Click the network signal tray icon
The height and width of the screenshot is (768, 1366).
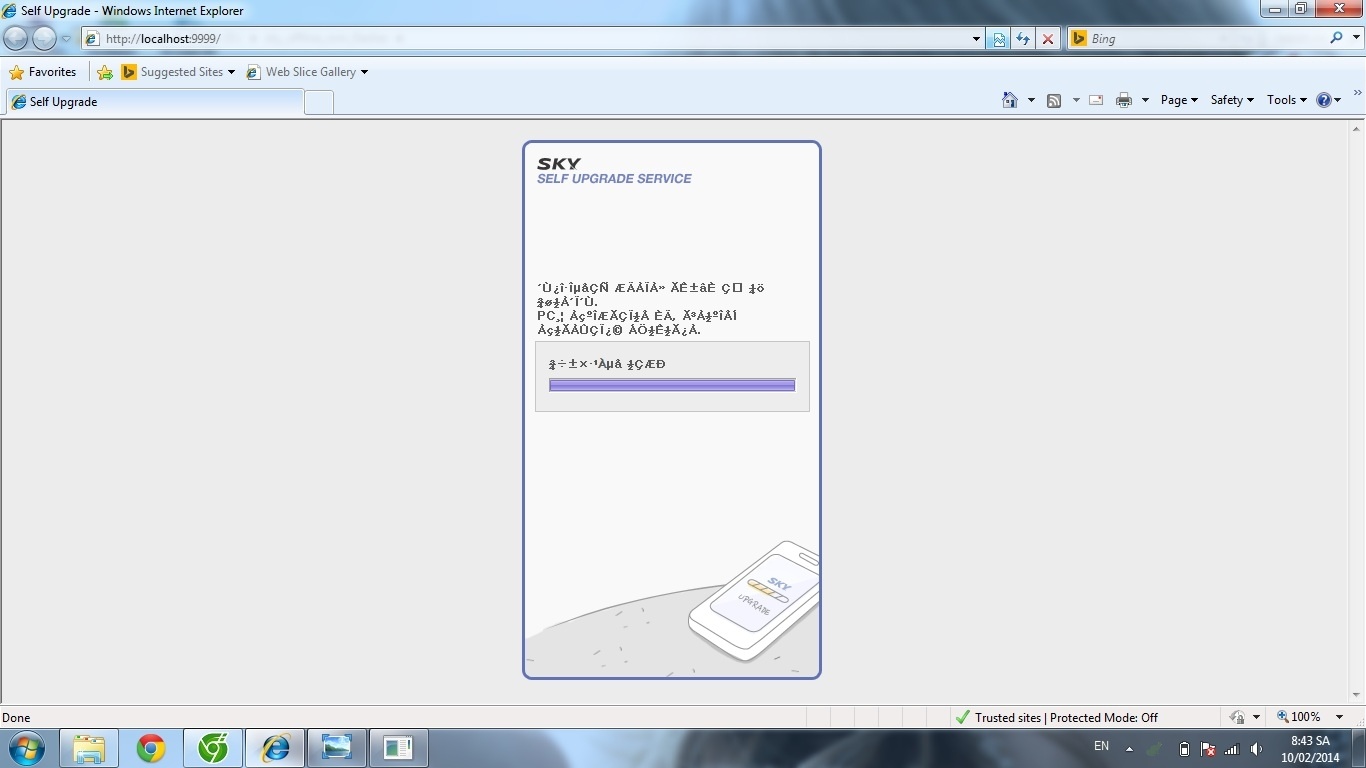(1232, 749)
